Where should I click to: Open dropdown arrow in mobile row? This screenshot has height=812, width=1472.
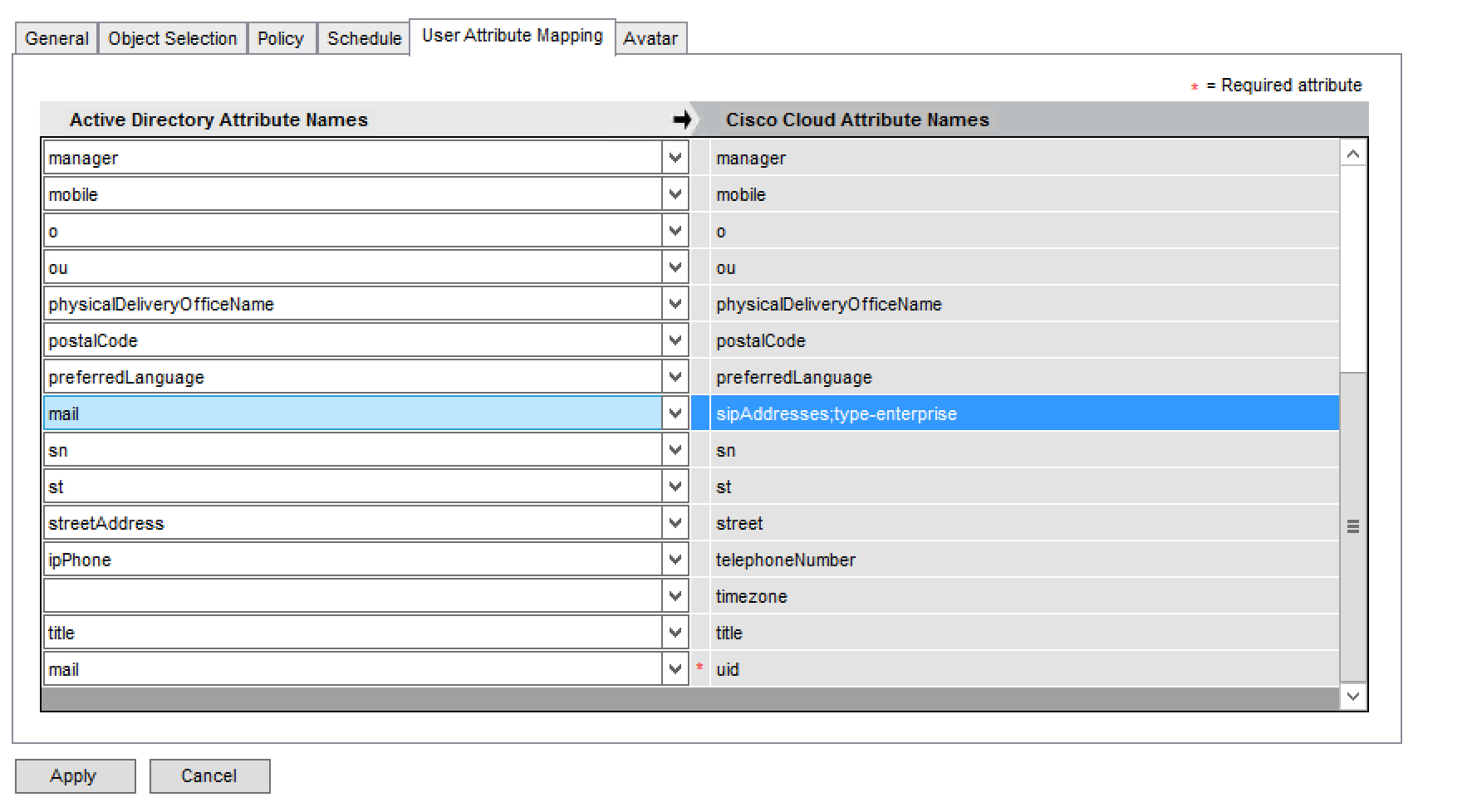pyautogui.click(x=675, y=193)
